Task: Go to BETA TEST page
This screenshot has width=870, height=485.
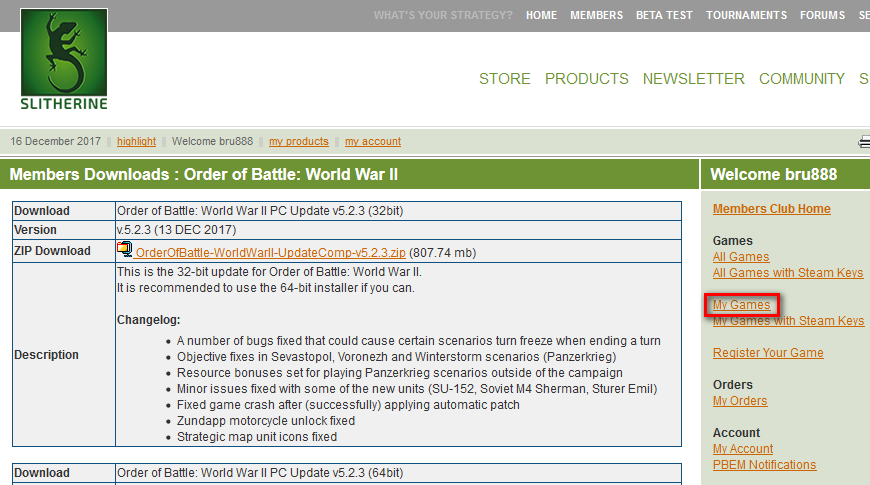Action: pyautogui.click(x=664, y=16)
